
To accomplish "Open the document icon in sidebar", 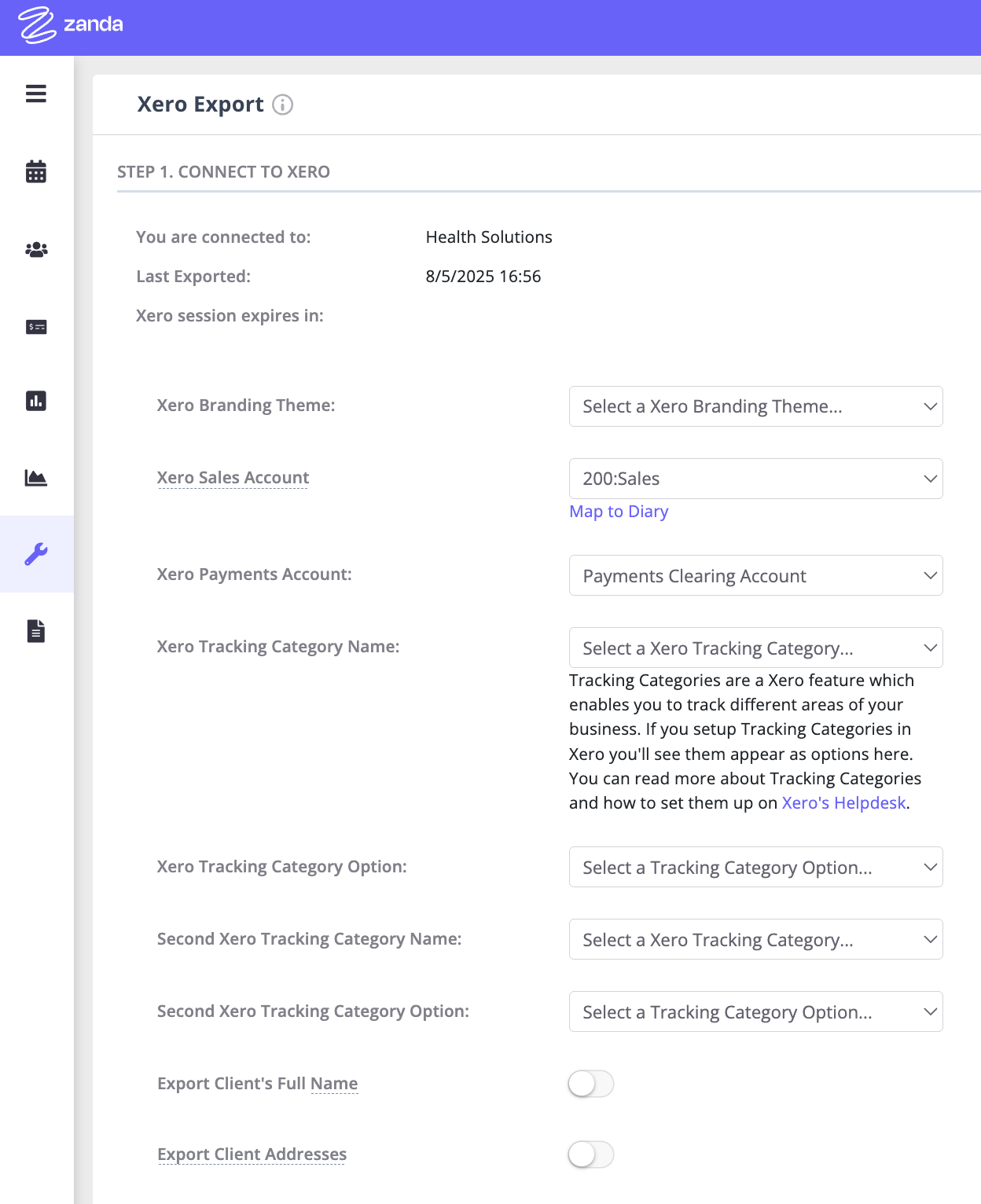I will 36,631.
